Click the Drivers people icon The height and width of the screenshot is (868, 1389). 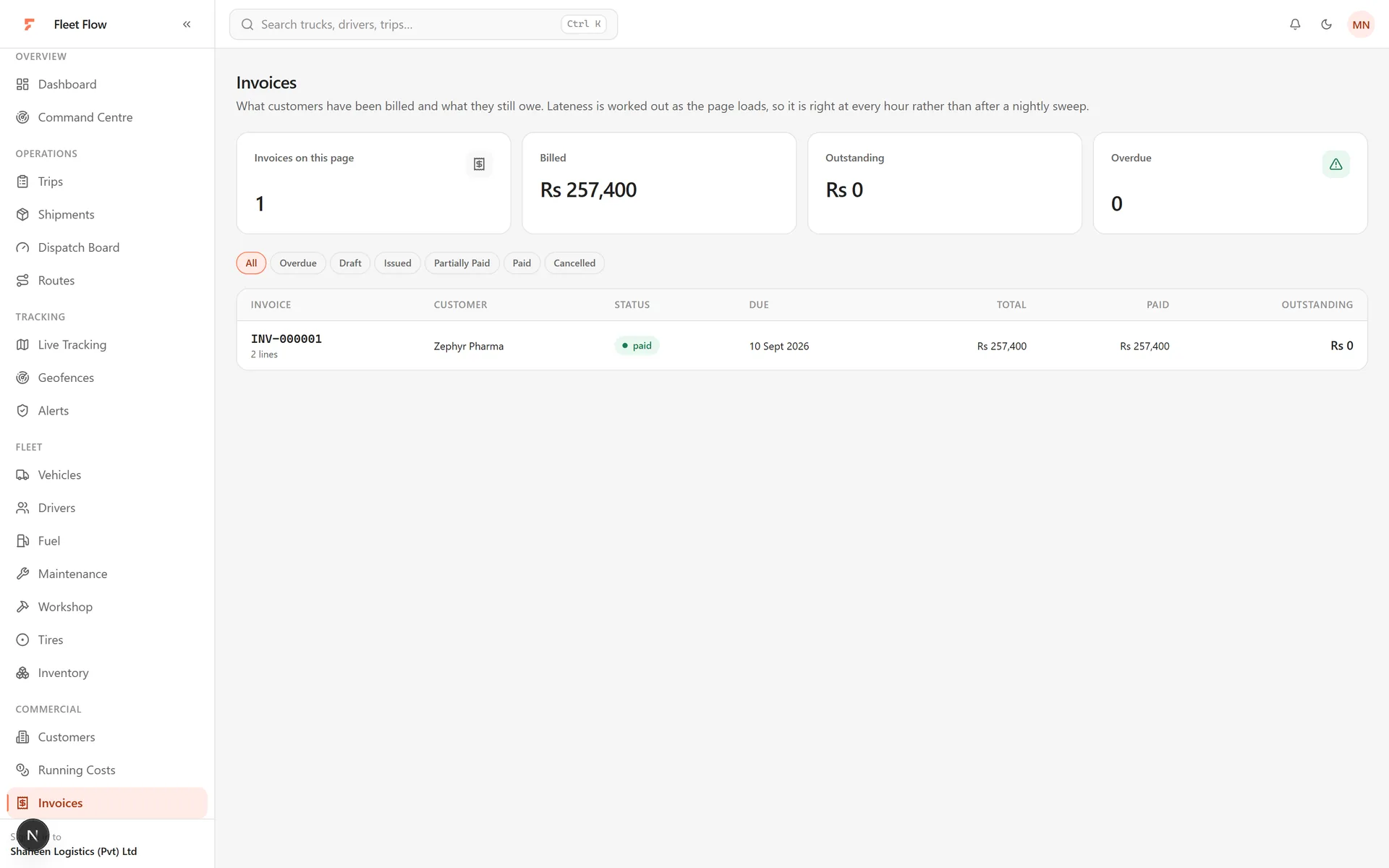pyautogui.click(x=22, y=508)
